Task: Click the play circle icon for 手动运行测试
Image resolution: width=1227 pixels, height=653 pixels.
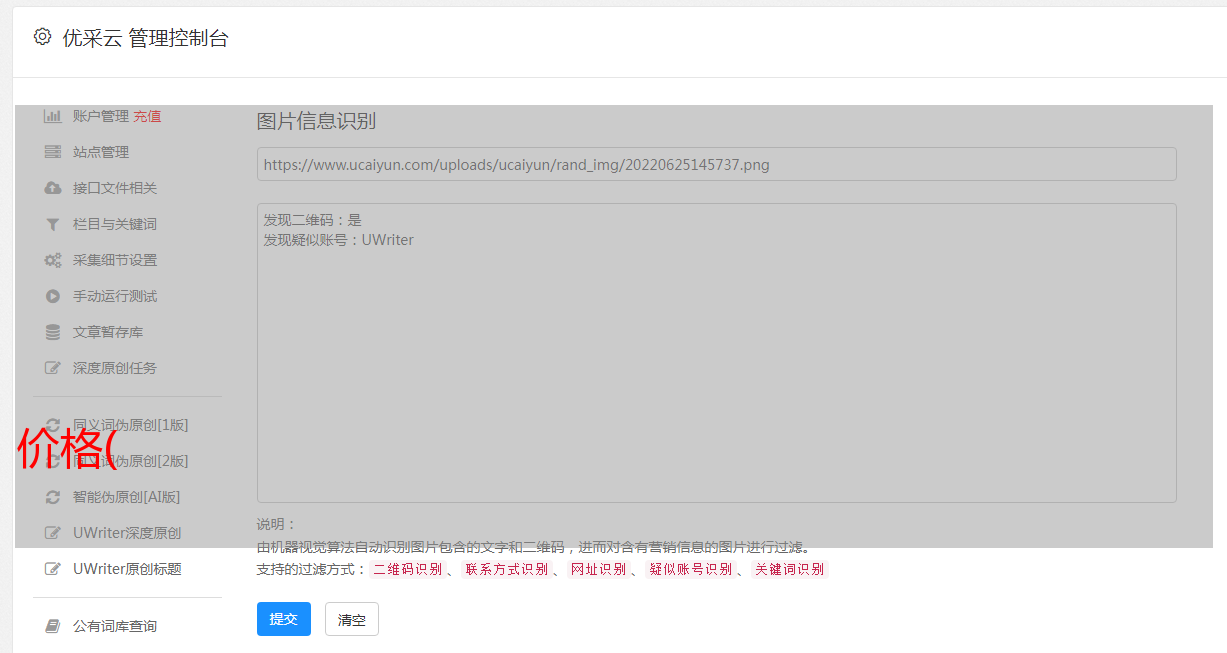Action: (x=53, y=296)
